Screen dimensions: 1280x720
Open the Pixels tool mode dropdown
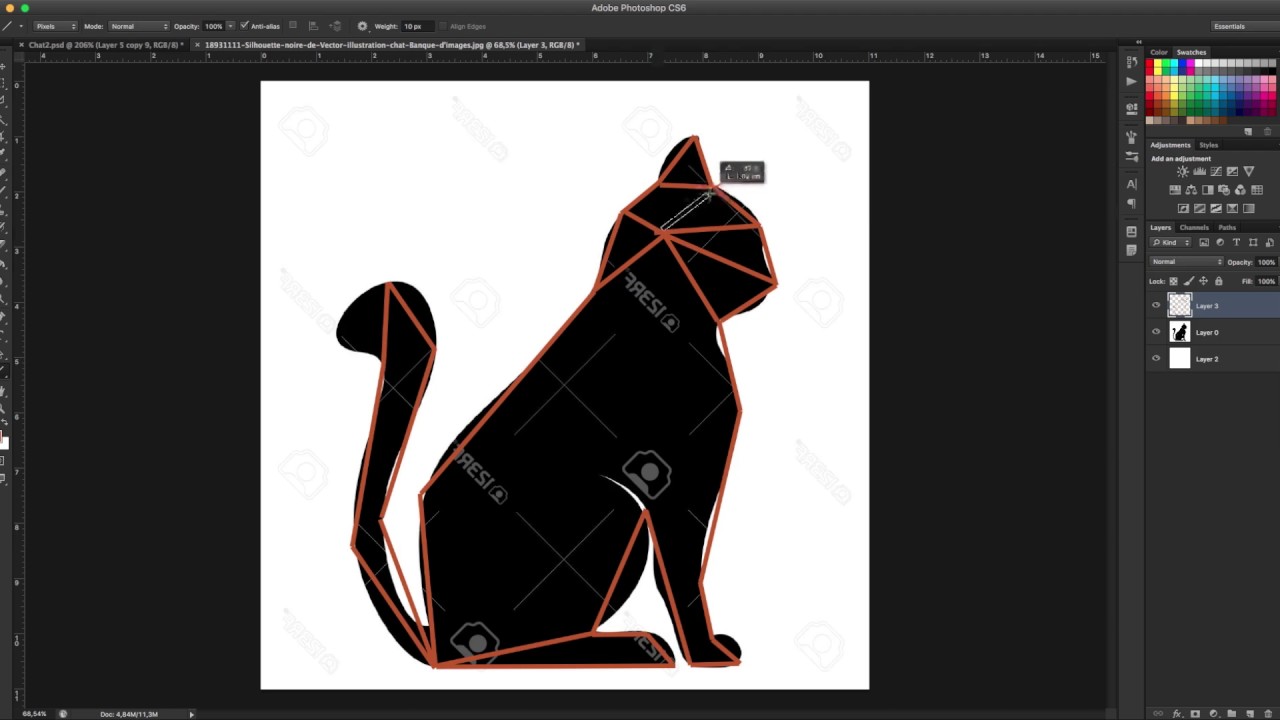click(x=56, y=26)
